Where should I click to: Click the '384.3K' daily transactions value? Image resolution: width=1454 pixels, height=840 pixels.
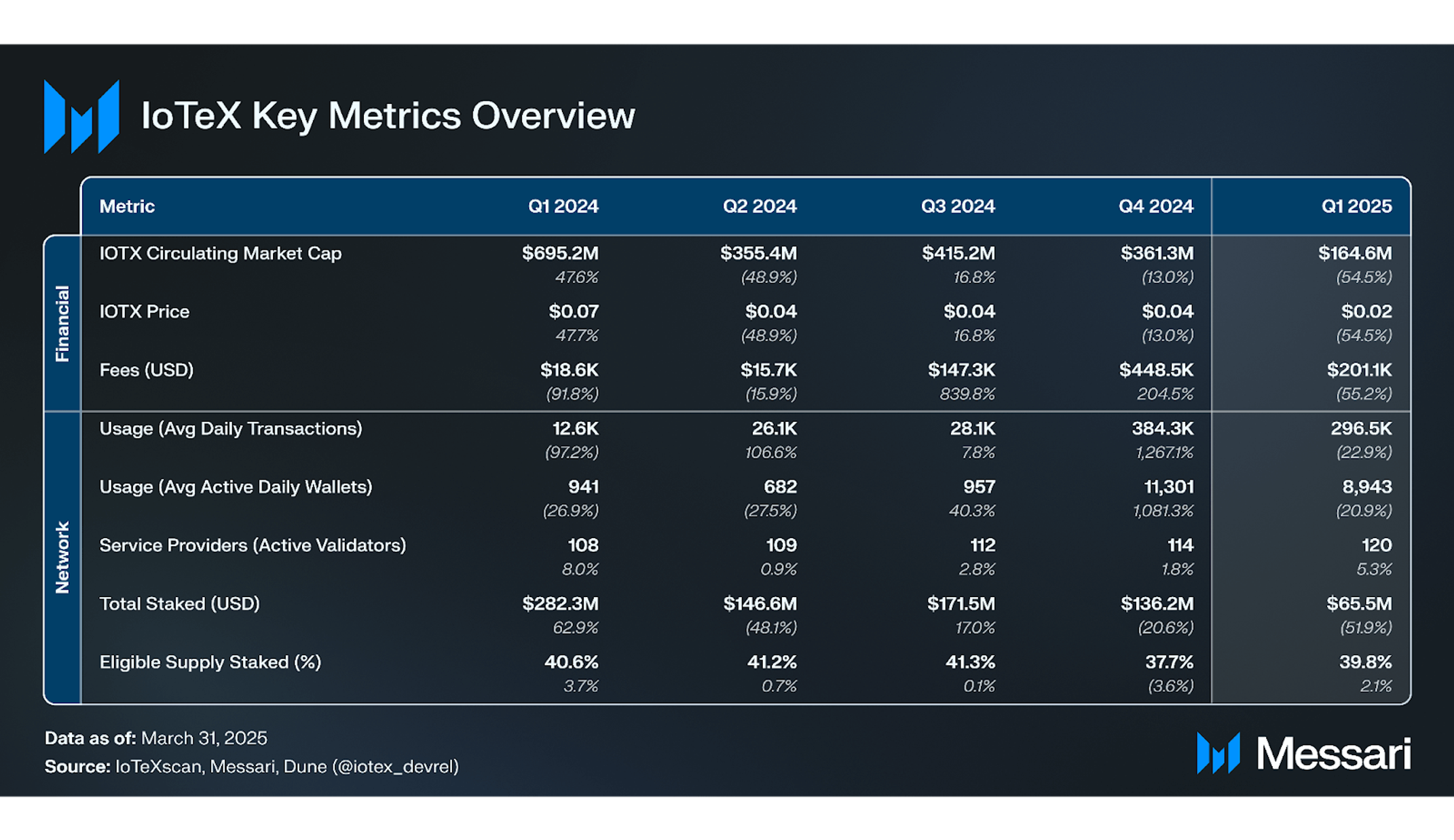[x=1163, y=429]
